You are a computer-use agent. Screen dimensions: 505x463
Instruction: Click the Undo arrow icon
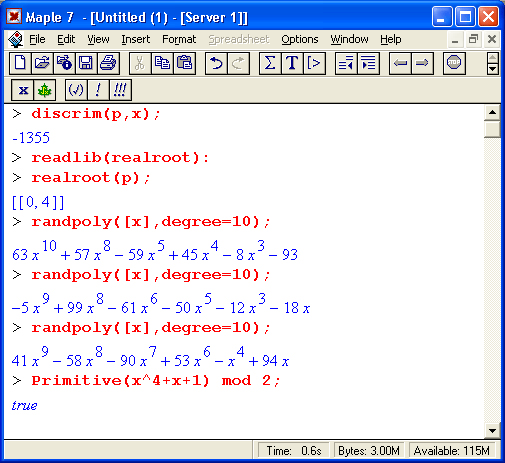tap(216, 63)
